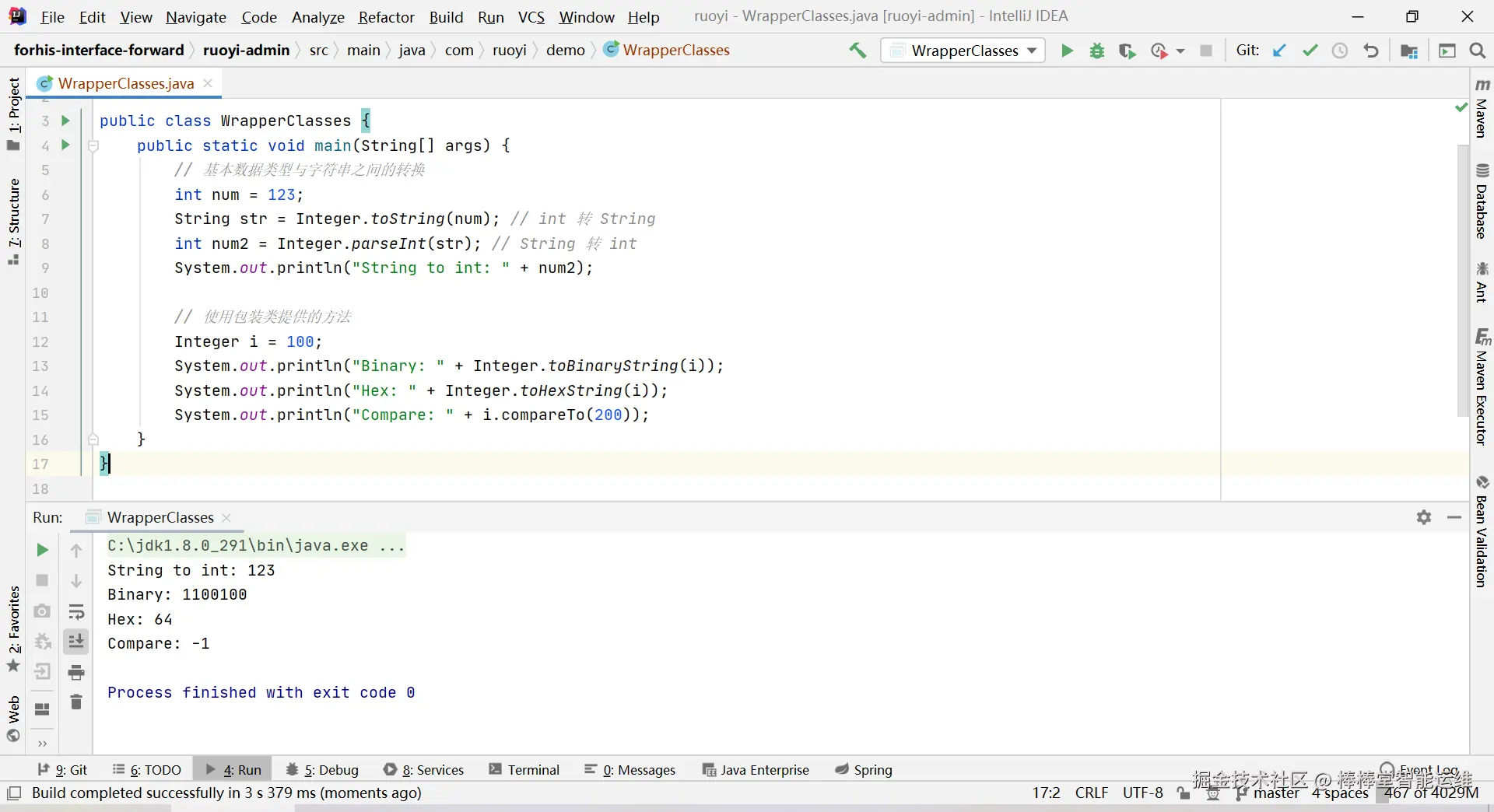Open the Event Log
Viewport: 1494px width, 812px height.
[x=1419, y=770]
